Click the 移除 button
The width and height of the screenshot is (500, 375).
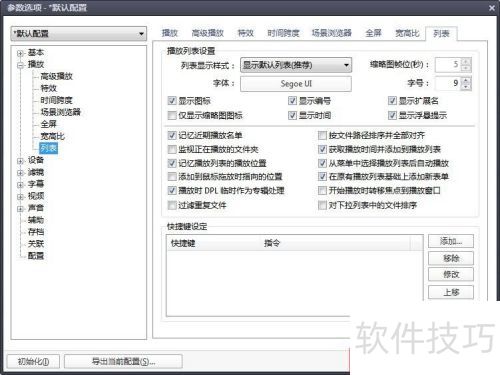click(x=451, y=258)
